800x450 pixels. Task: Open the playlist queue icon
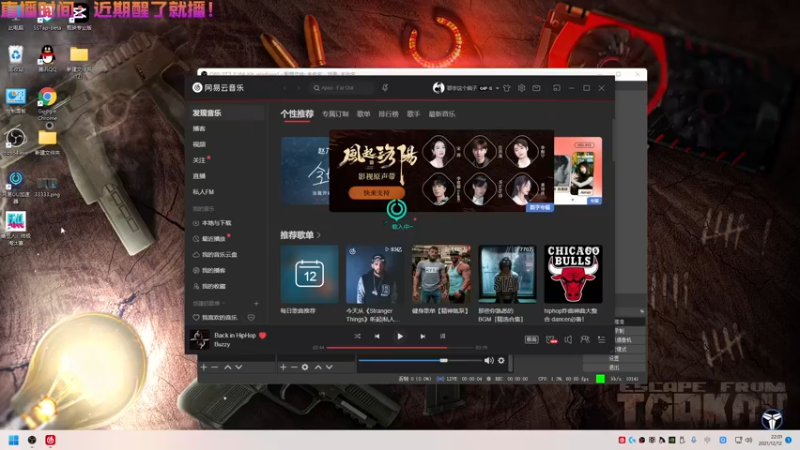coord(602,339)
